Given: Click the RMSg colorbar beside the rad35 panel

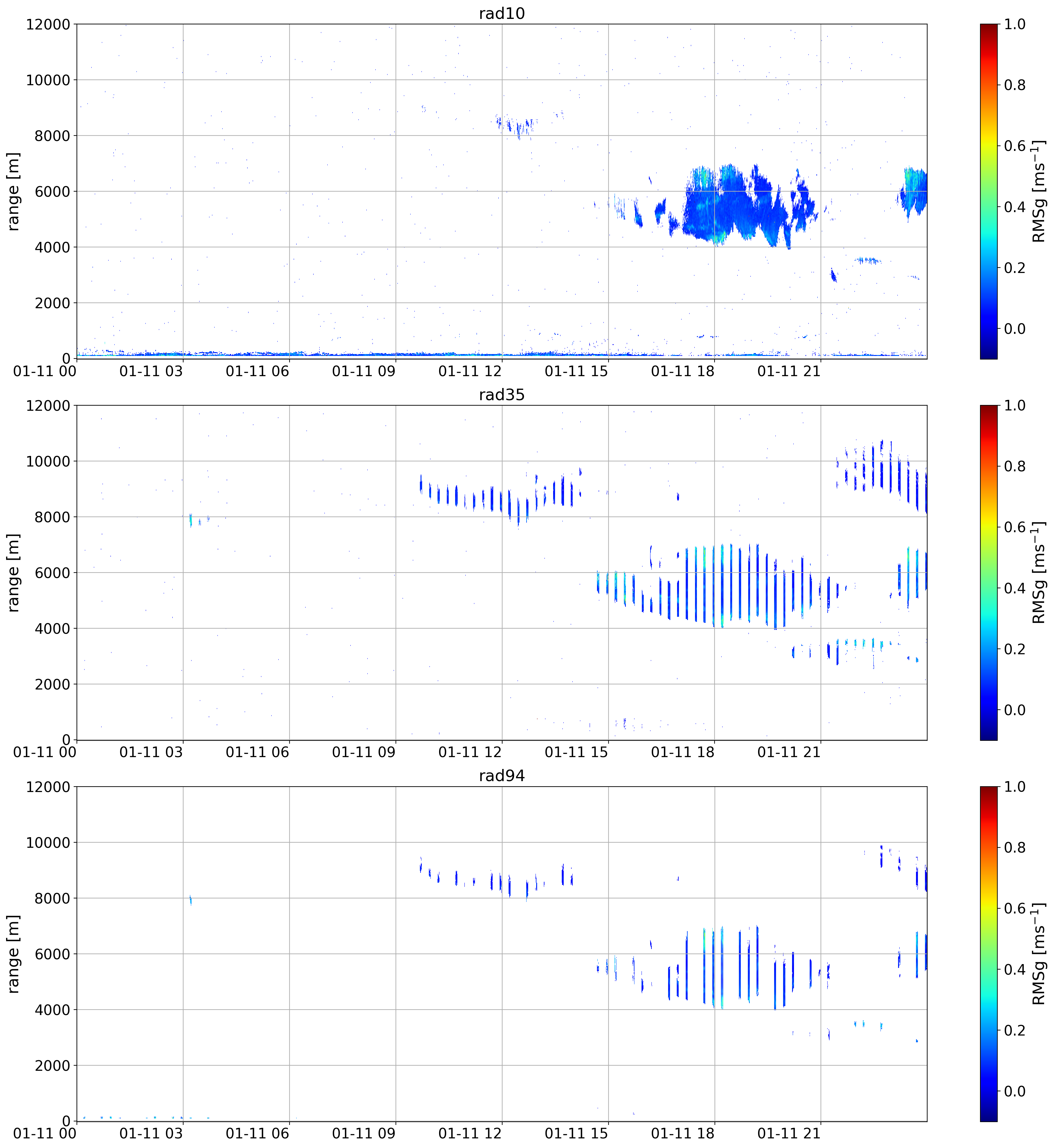Looking at the screenshot, I should coord(989,573).
